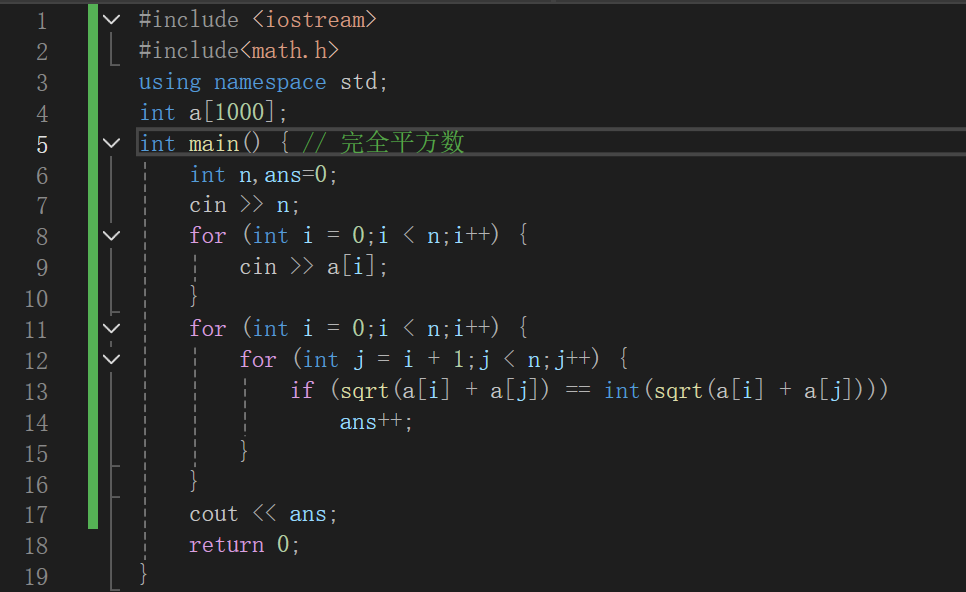Click line number 2 in the gutter
This screenshot has width=966, height=592.
click(x=42, y=52)
